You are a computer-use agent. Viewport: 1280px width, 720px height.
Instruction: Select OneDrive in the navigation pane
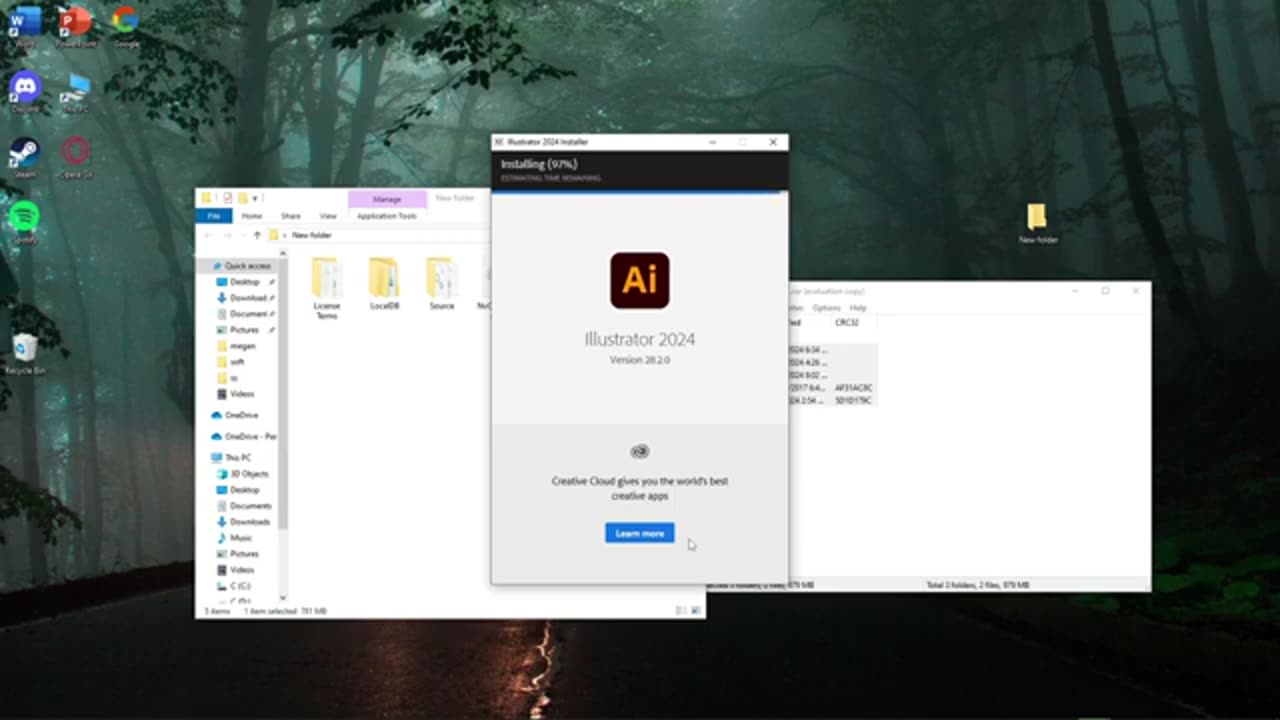point(236,415)
